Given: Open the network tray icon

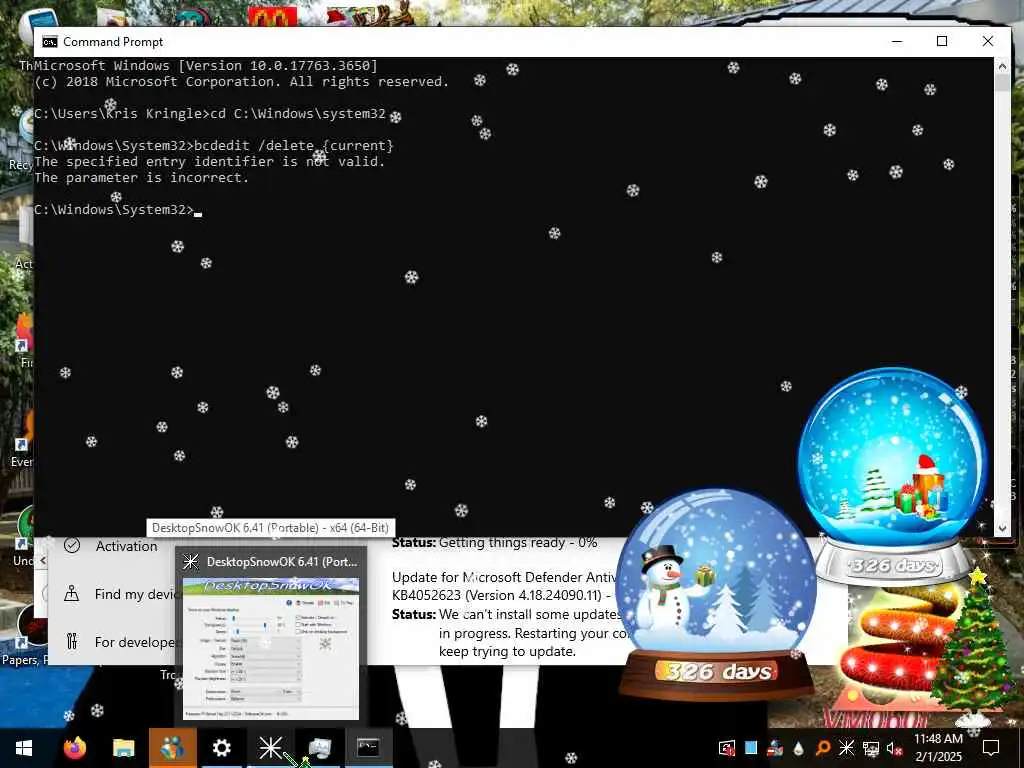Looking at the screenshot, I should pos(871,748).
